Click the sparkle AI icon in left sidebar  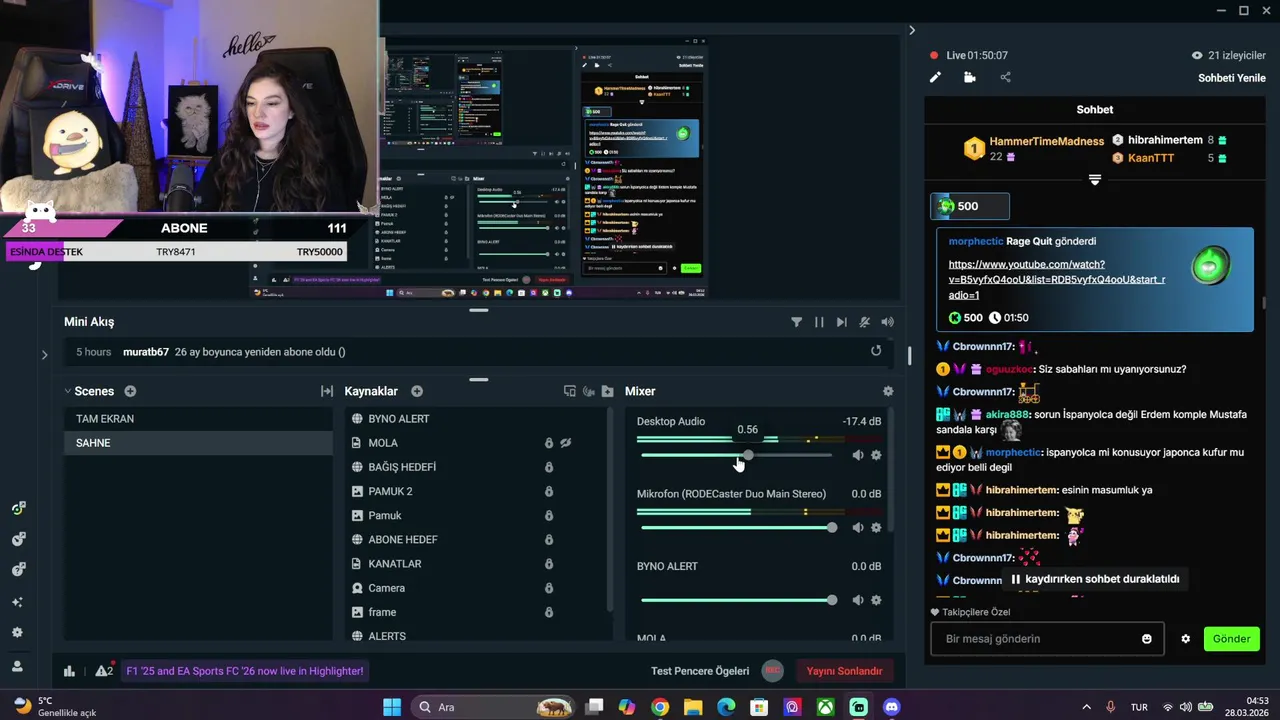point(17,602)
